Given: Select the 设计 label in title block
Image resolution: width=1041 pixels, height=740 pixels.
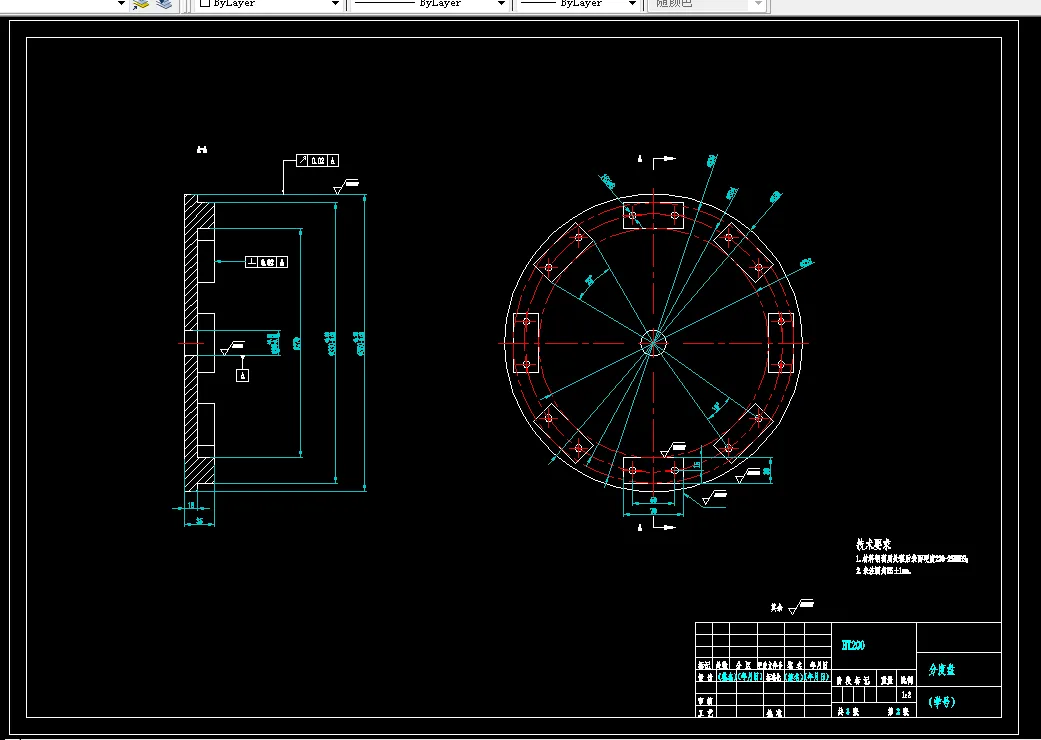Looking at the screenshot, I should click(705, 677).
